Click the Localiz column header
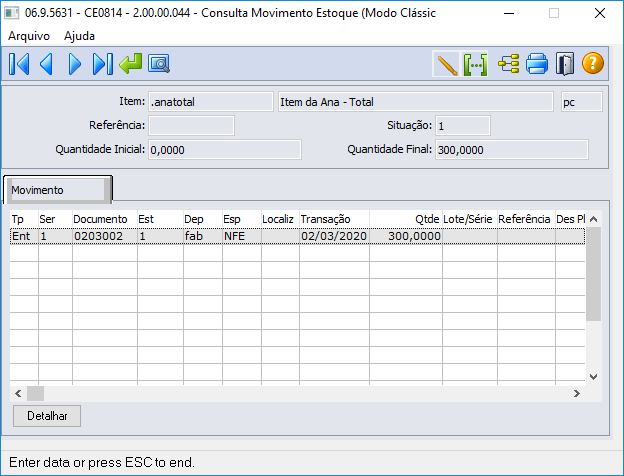Screen dimensions: 624x476 pos(280,219)
